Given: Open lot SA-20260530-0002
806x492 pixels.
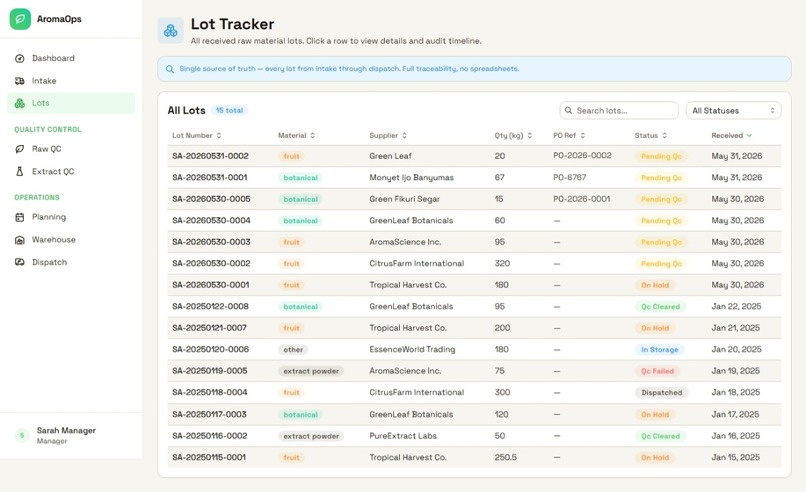Looking at the screenshot, I should tap(474, 264).
